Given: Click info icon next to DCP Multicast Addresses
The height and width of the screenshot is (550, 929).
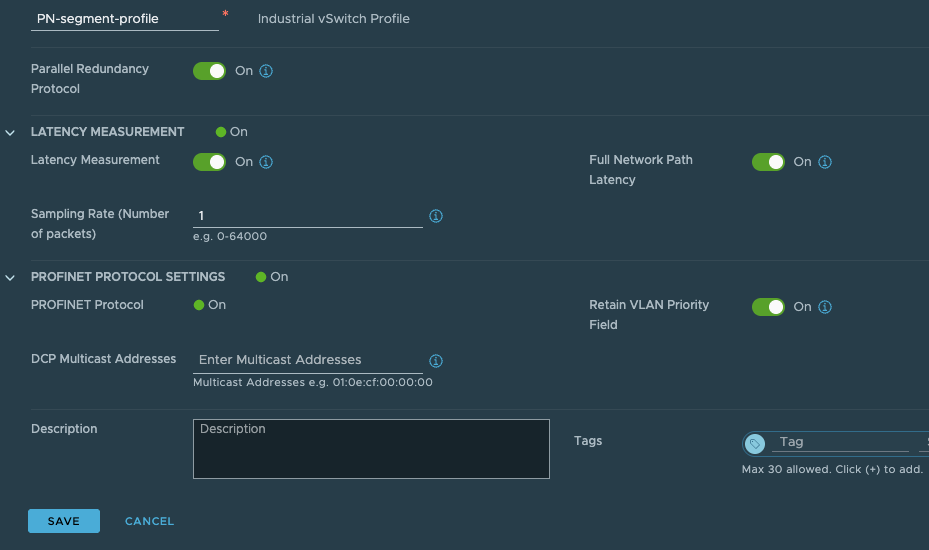Looking at the screenshot, I should [x=436, y=361].
